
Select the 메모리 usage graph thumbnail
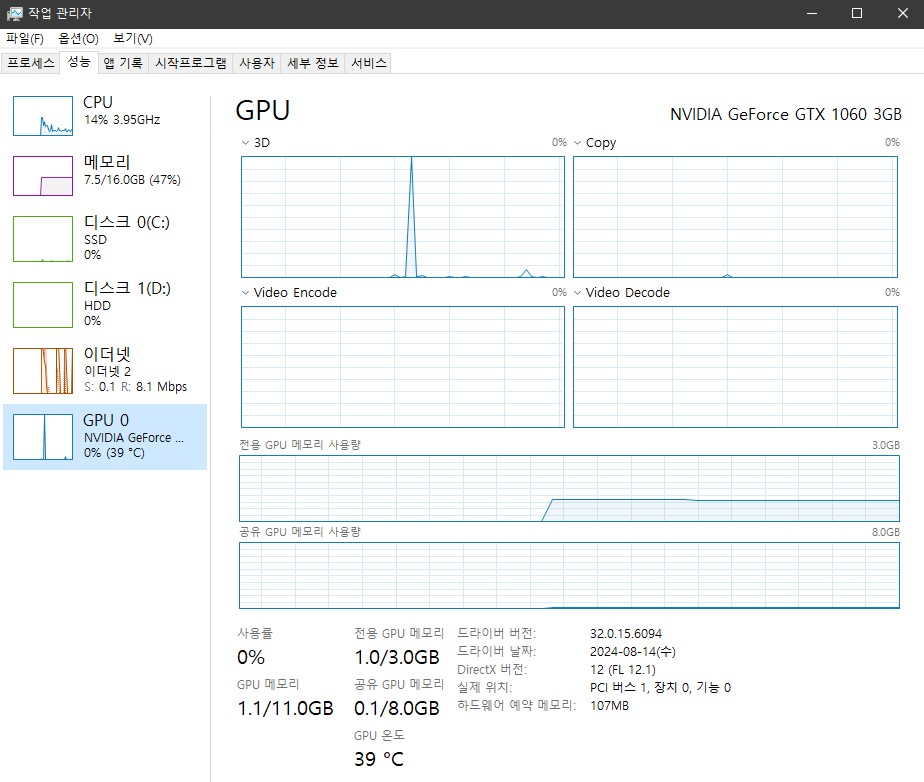(43, 176)
